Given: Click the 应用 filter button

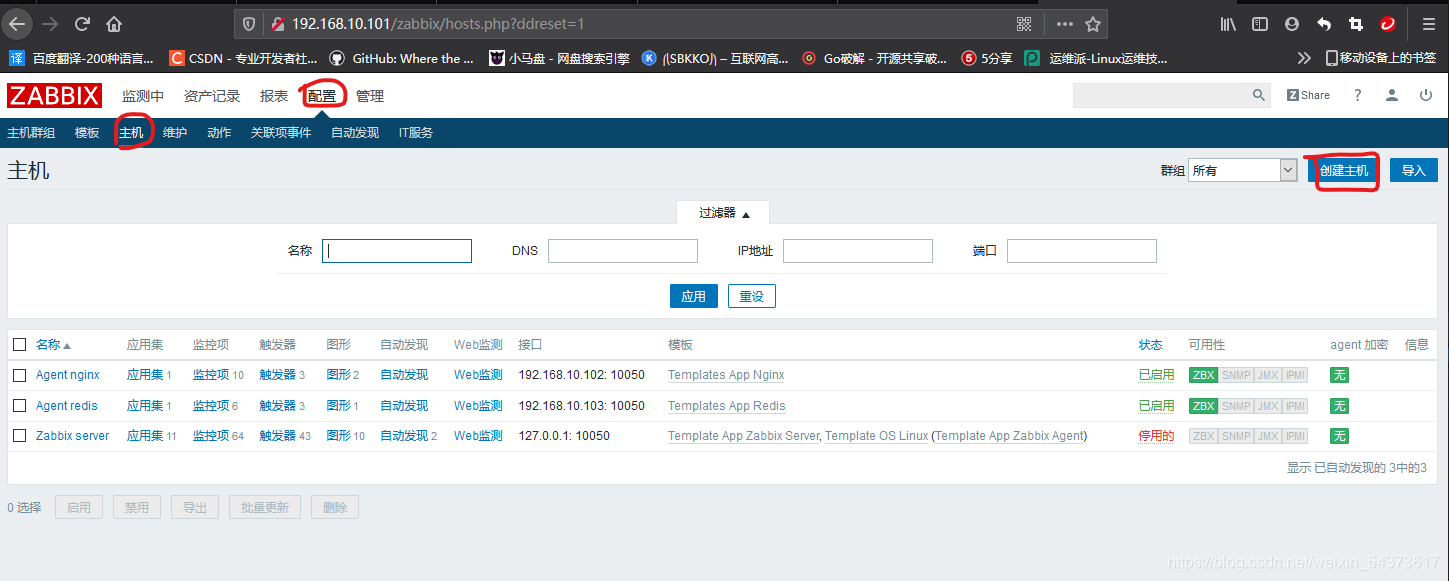Looking at the screenshot, I should coord(694,296).
